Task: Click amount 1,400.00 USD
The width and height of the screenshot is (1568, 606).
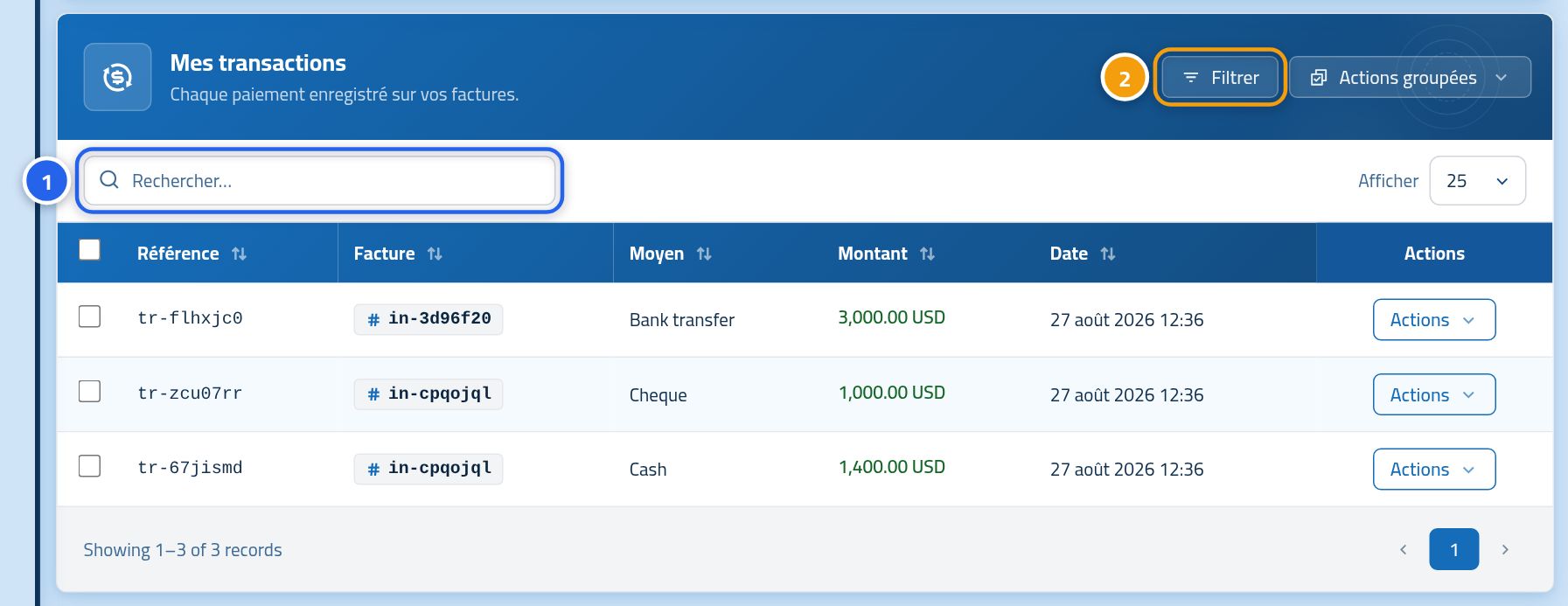Action: click(x=891, y=467)
